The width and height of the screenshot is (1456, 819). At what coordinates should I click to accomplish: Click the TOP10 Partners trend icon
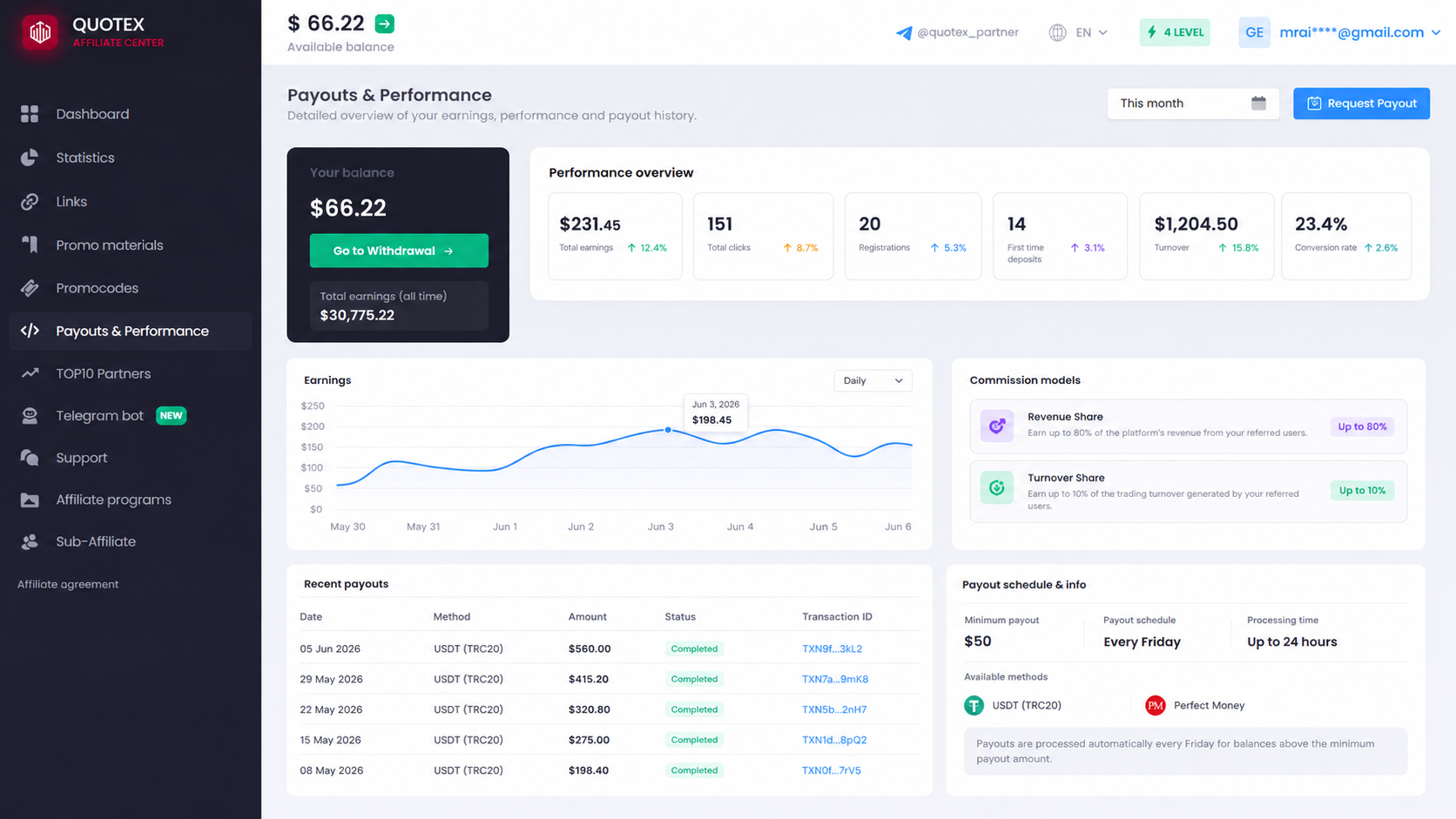click(x=30, y=373)
